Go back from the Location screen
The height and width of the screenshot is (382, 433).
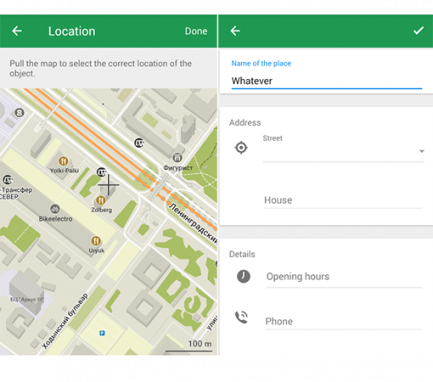coord(17,31)
